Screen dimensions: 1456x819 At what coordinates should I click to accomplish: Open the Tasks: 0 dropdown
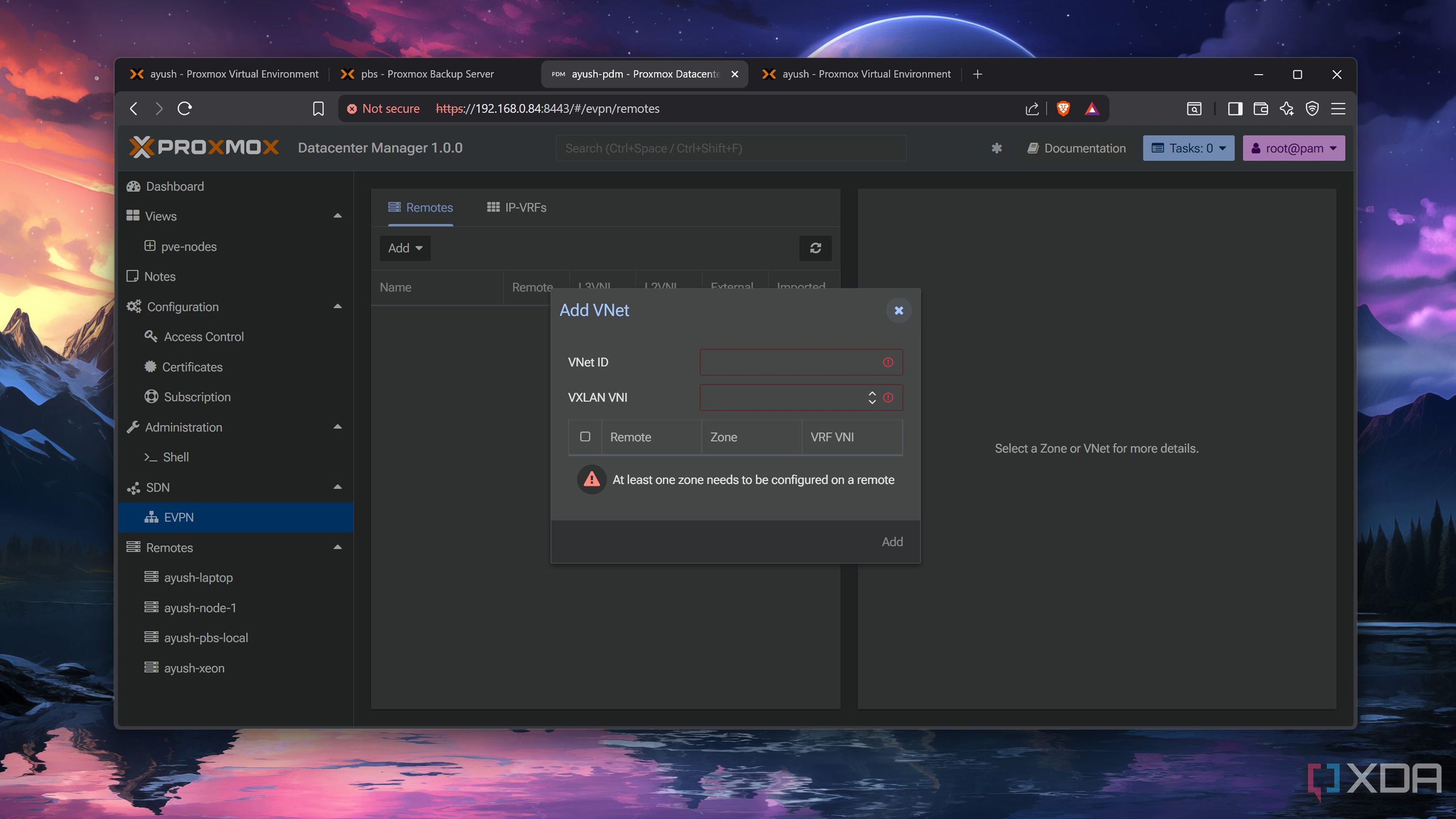coord(1188,148)
